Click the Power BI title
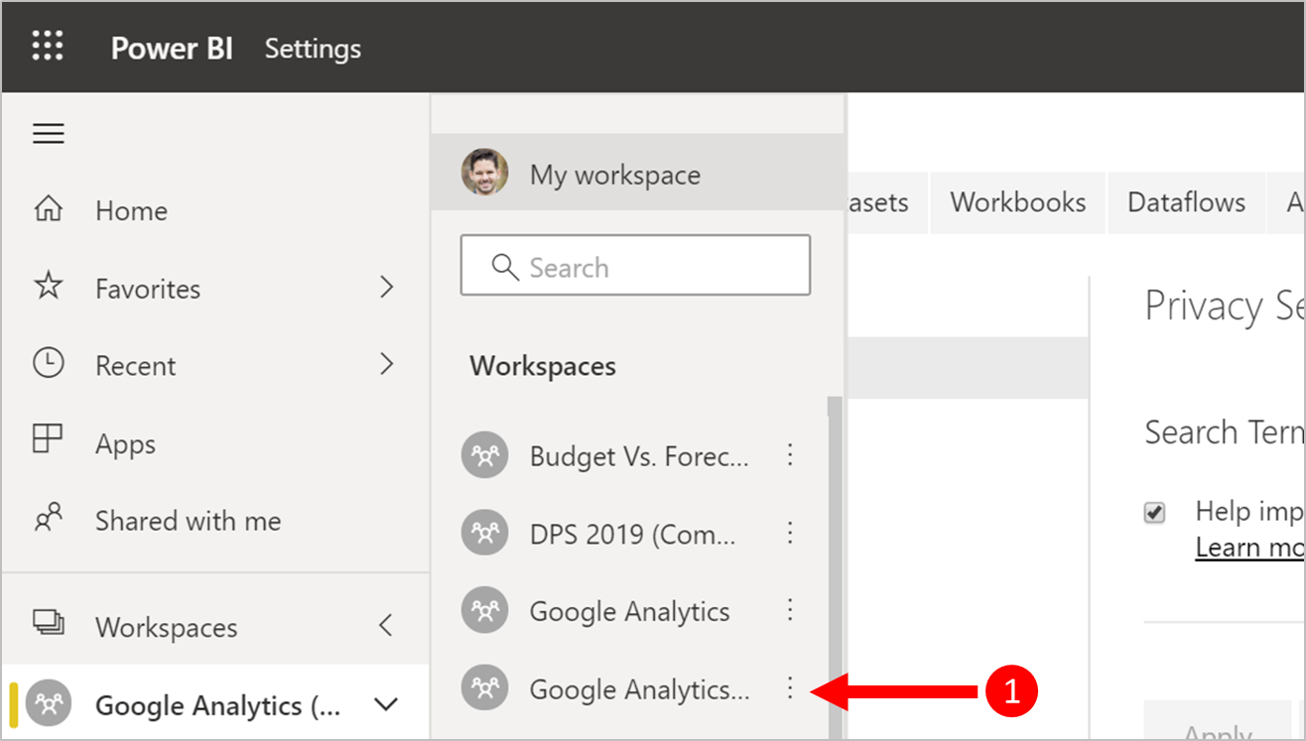The height and width of the screenshot is (741, 1306). (171, 48)
